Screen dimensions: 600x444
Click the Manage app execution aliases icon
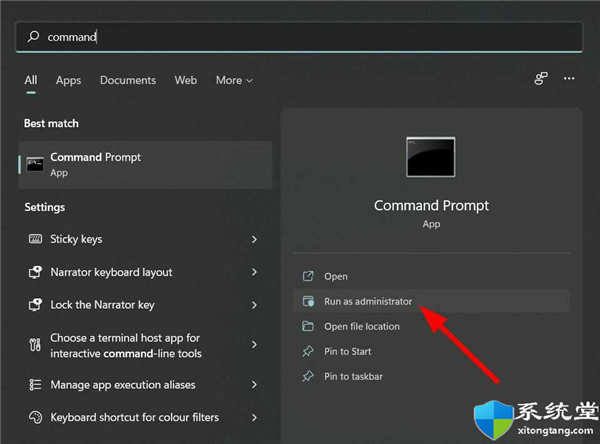(35, 384)
